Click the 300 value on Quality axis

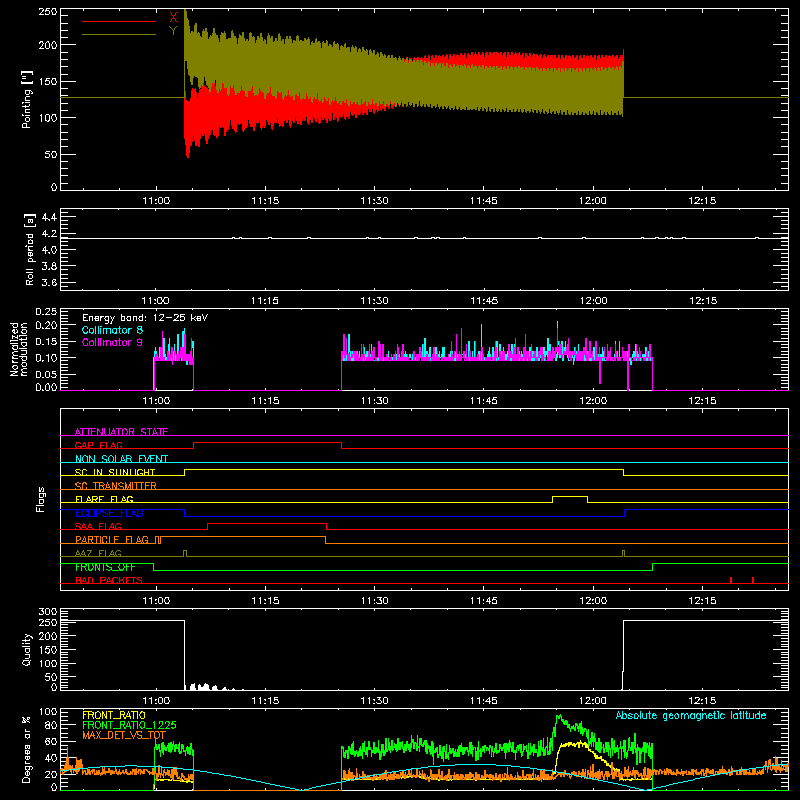pos(48,612)
